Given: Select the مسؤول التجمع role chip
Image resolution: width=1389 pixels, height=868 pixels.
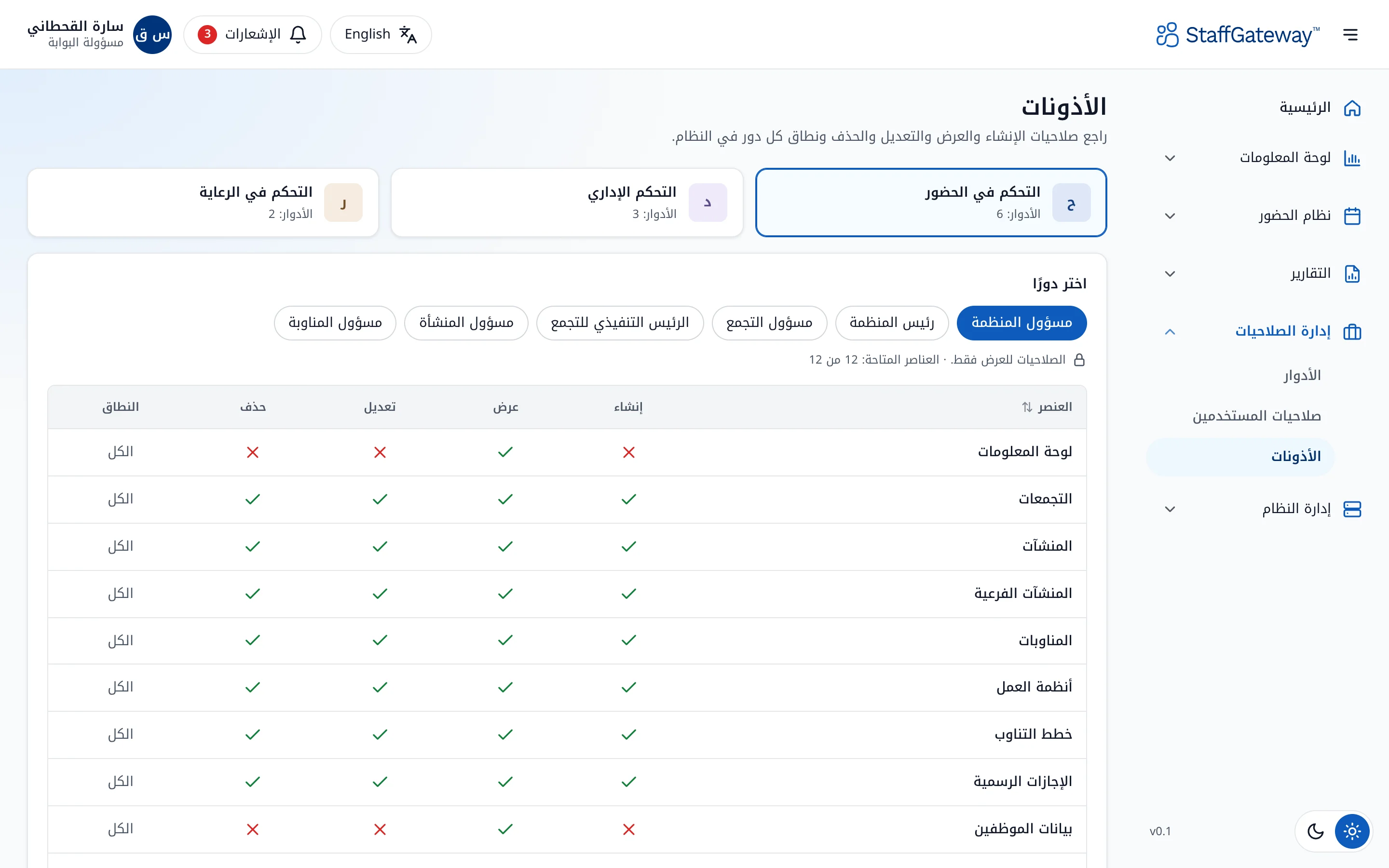Looking at the screenshot, I should tap(769, 323).
